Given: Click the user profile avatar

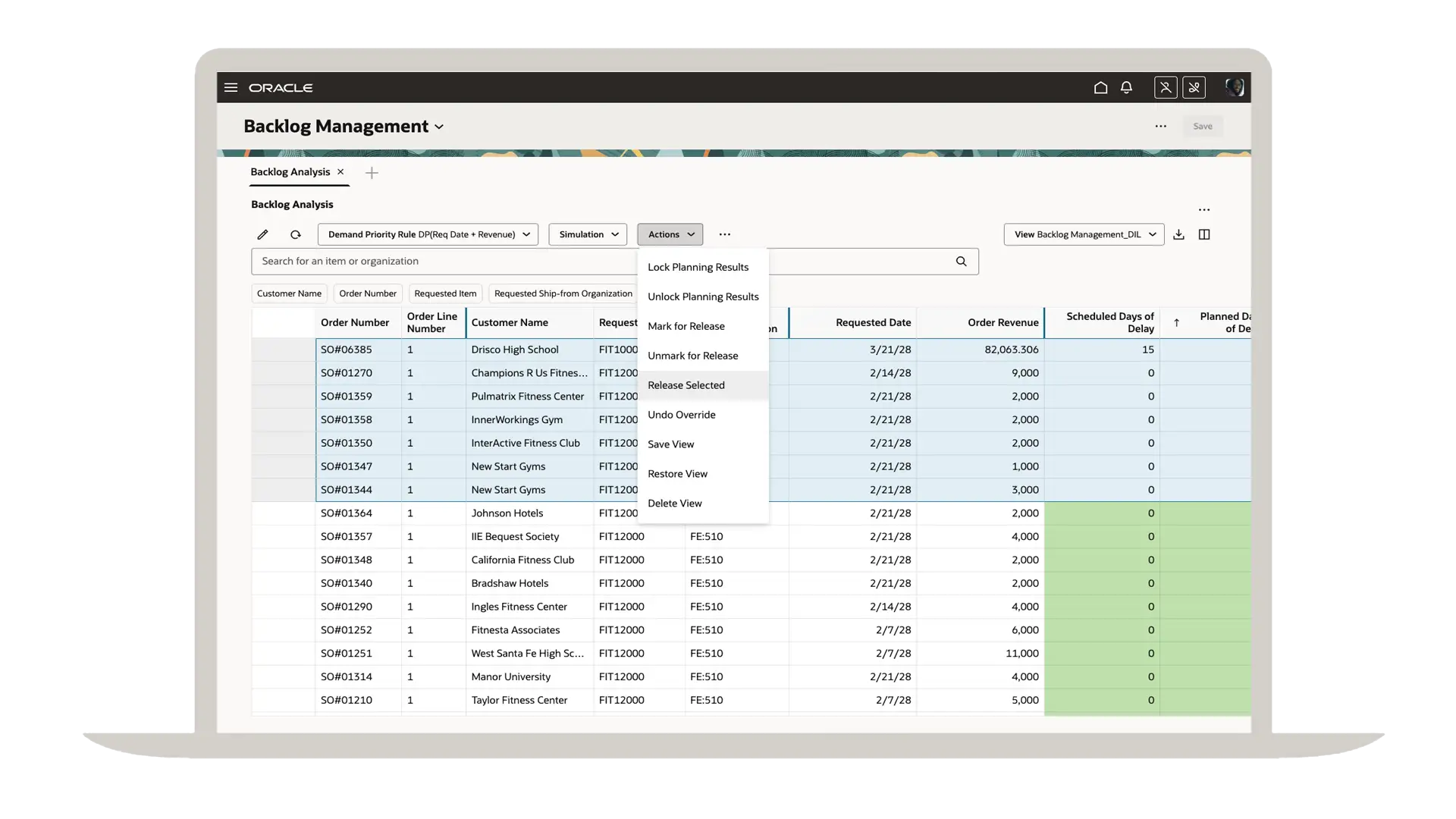Looking at the screenshot, I should click(x=1234, y=88).
